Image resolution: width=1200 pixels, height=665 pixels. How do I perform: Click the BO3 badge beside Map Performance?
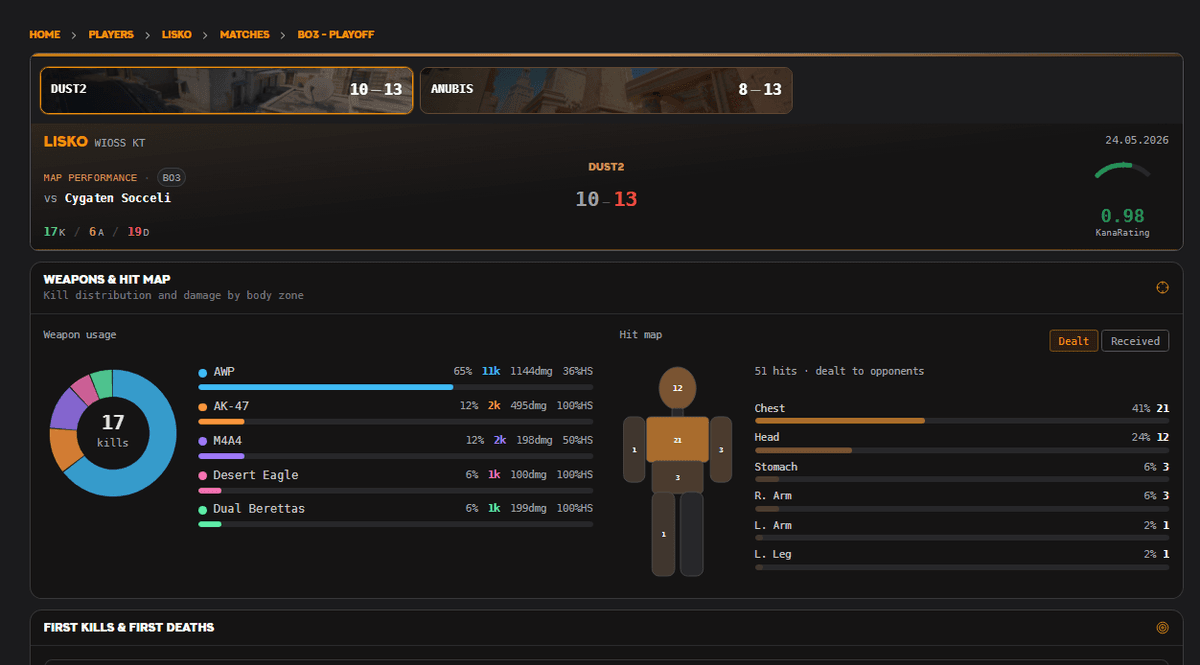(x=172, y=178)
